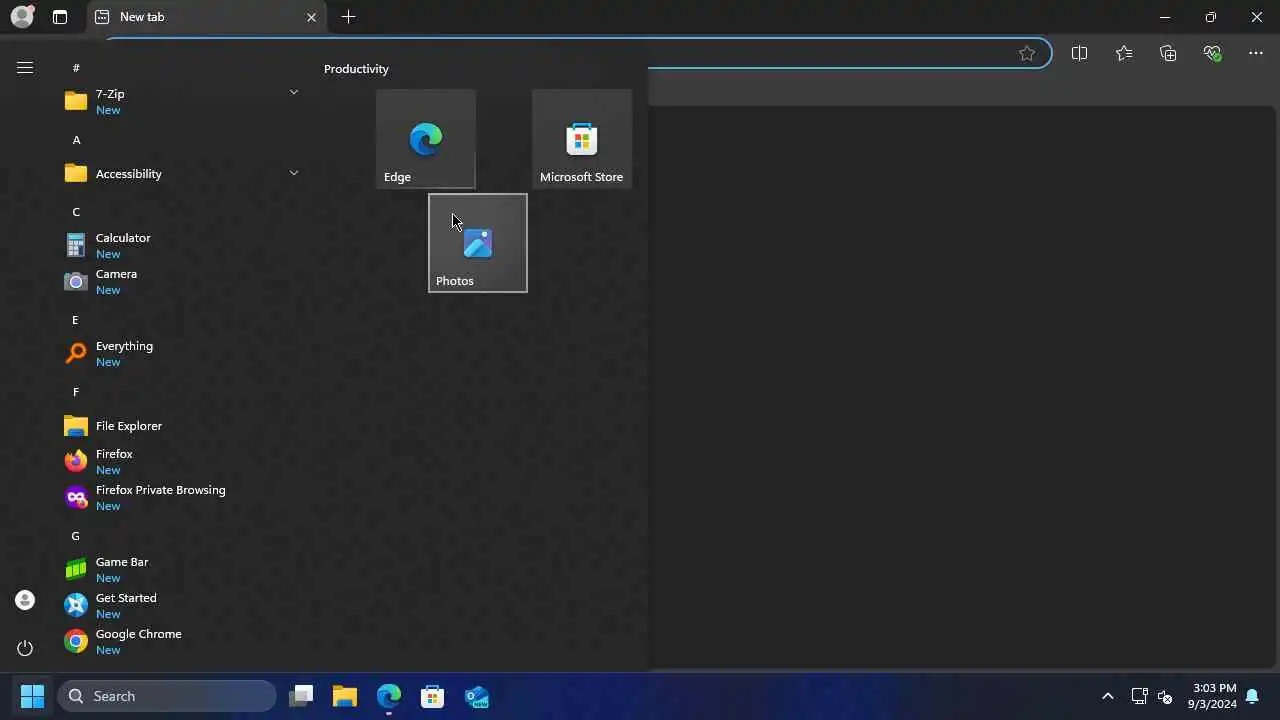Screen dimensions: 1280x720
Task: Open the clock and date flyout
Action: pyautogui.click(x=1214, y=696)
